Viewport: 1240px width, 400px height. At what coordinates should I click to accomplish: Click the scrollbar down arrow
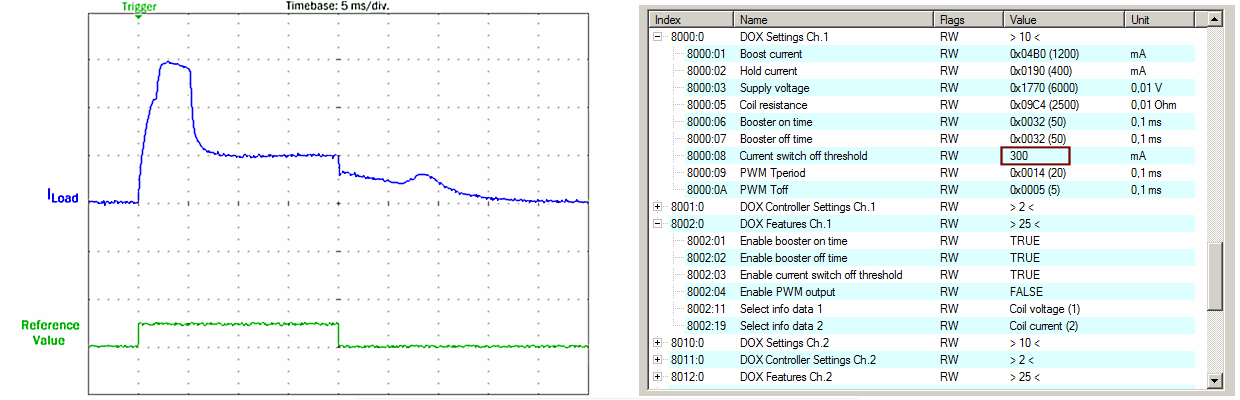1215,380
